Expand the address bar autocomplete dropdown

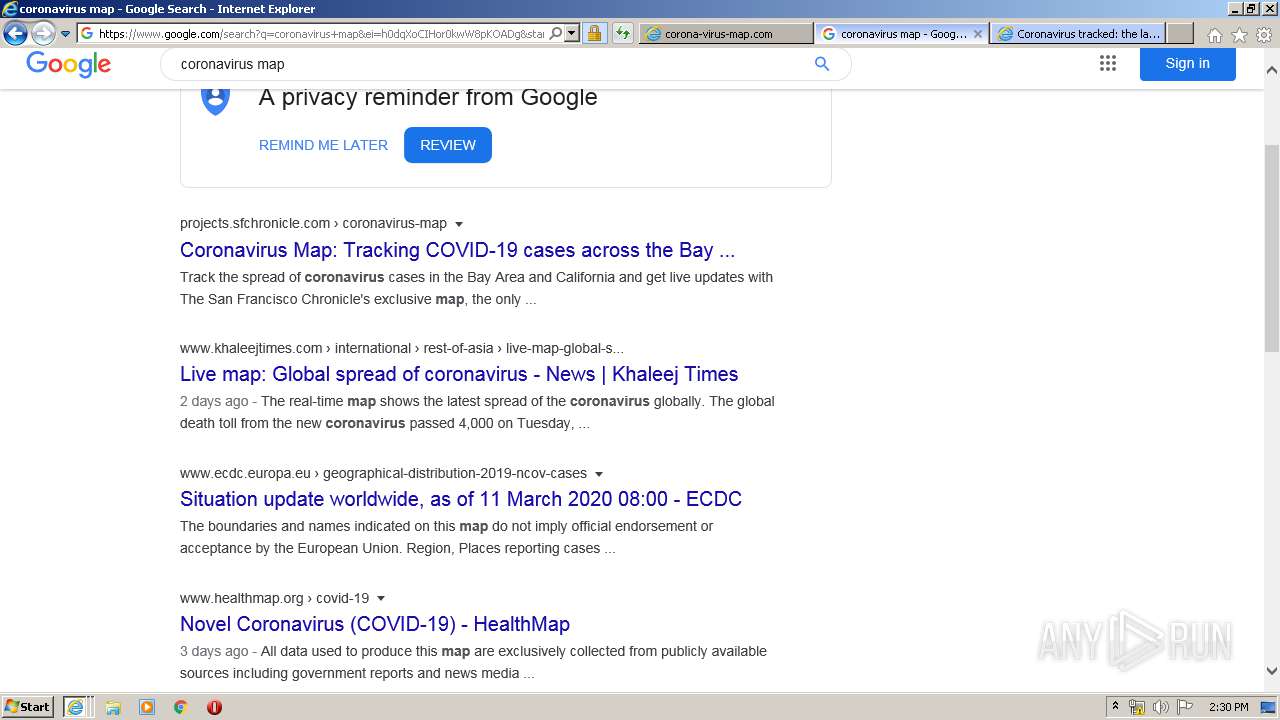click(572, 33)
